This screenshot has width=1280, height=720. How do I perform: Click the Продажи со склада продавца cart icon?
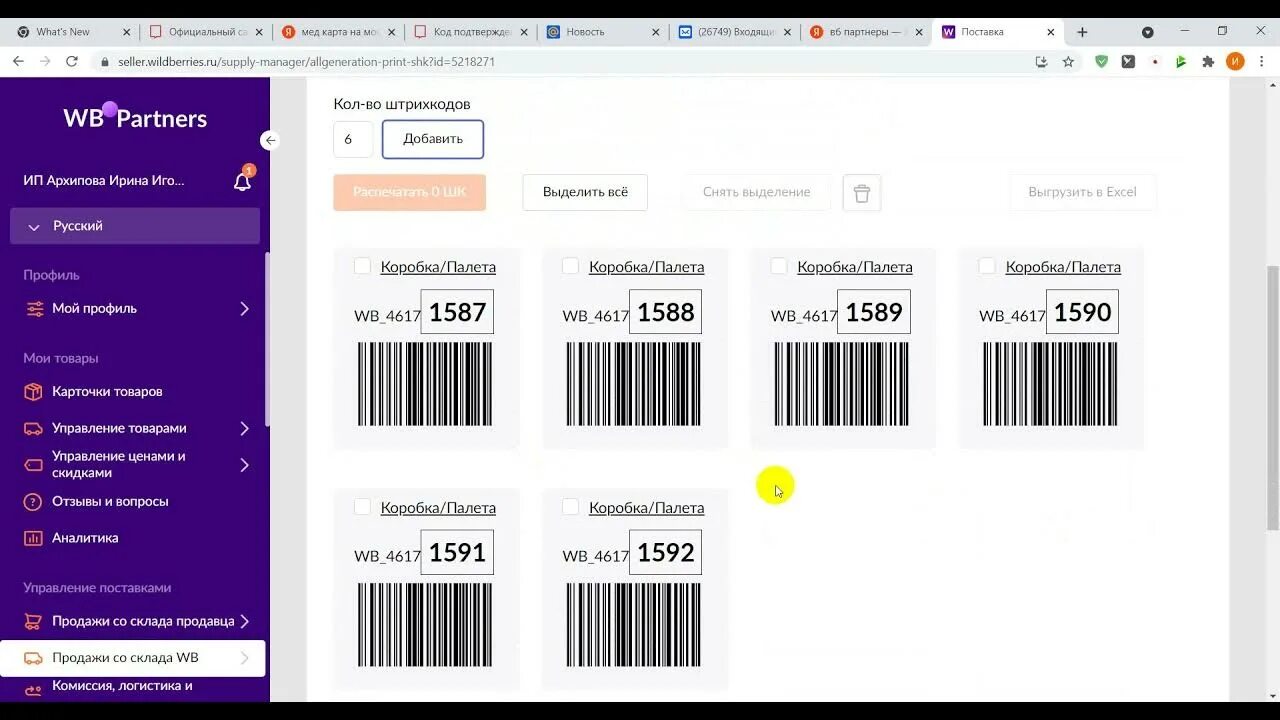(x=34, y=621)
